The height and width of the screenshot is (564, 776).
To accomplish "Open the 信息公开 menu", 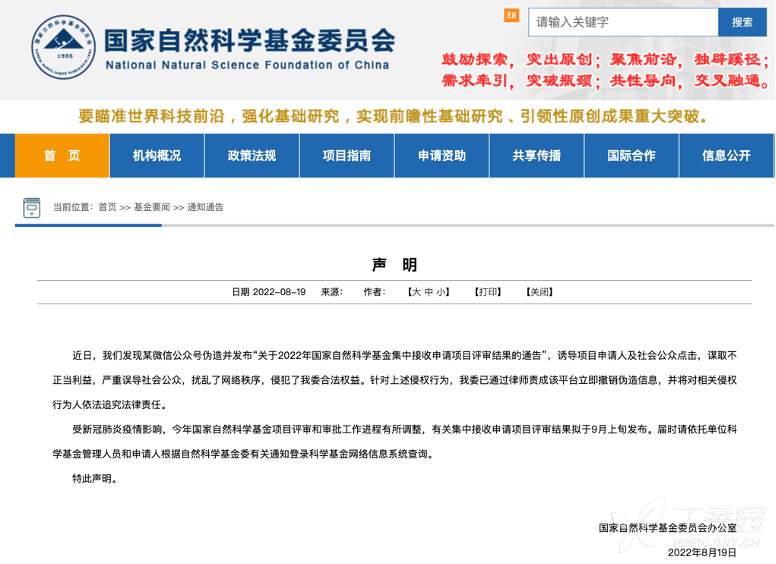I will pos(726,156).
